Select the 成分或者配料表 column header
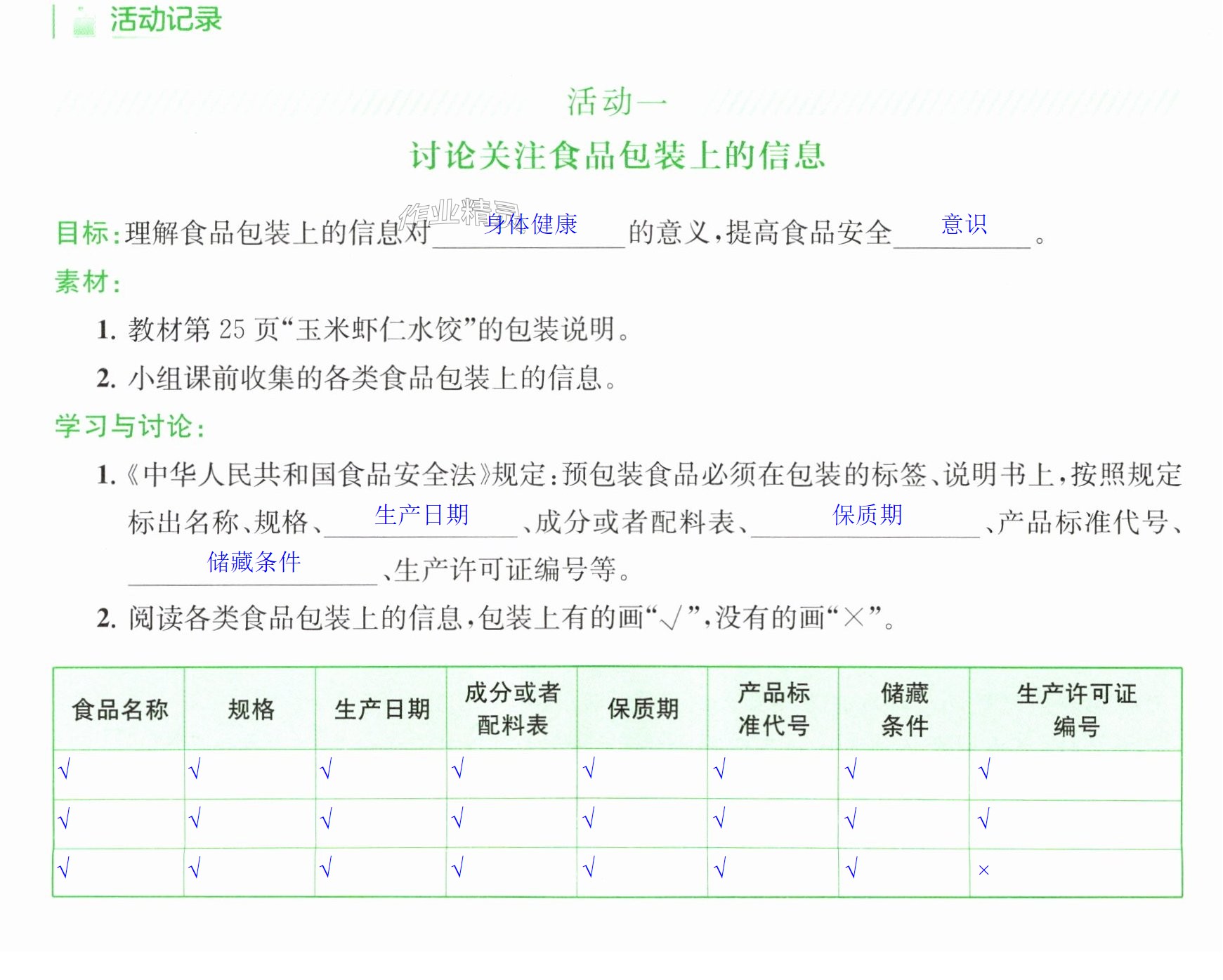 coord(512,709)
